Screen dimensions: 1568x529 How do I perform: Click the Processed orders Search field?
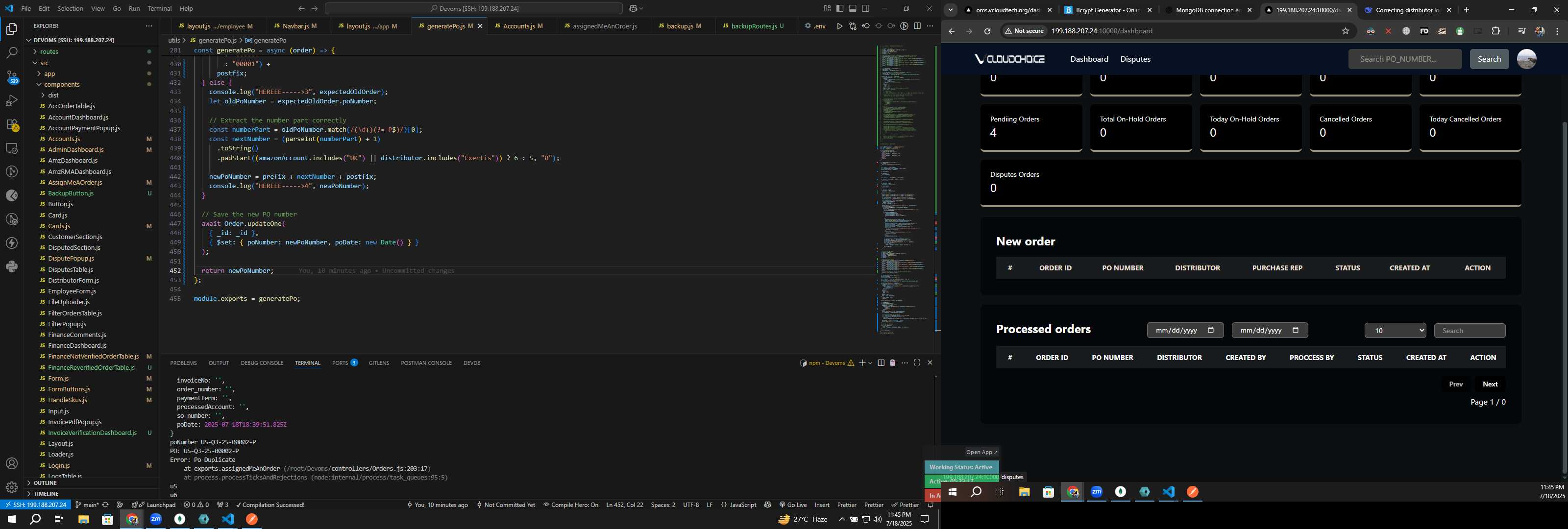point(1470,331)
